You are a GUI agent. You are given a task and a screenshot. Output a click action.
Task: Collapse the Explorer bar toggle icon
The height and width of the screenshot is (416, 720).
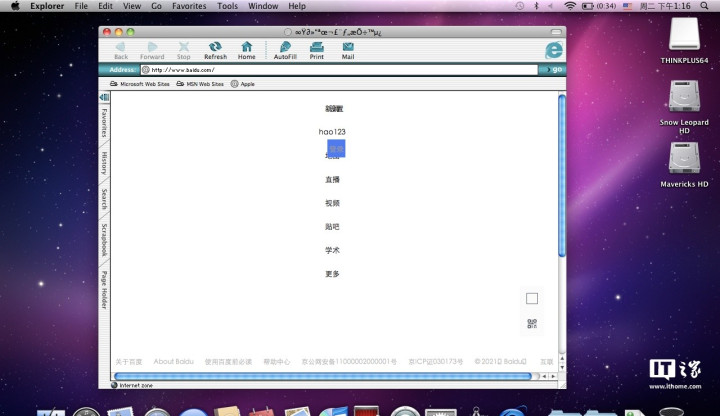point(104,97)
